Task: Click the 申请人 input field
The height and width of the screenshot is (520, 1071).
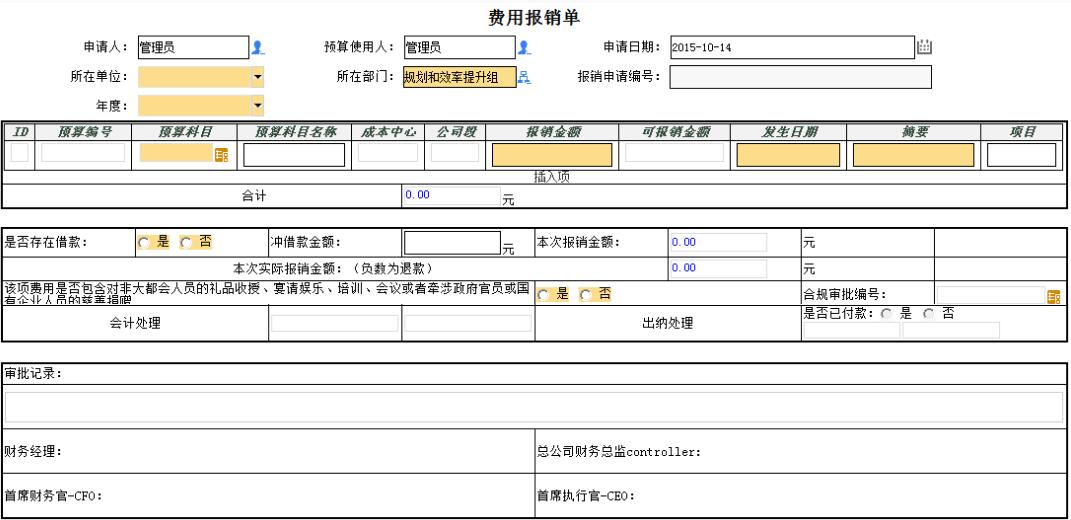Action: tap(193, 47)
